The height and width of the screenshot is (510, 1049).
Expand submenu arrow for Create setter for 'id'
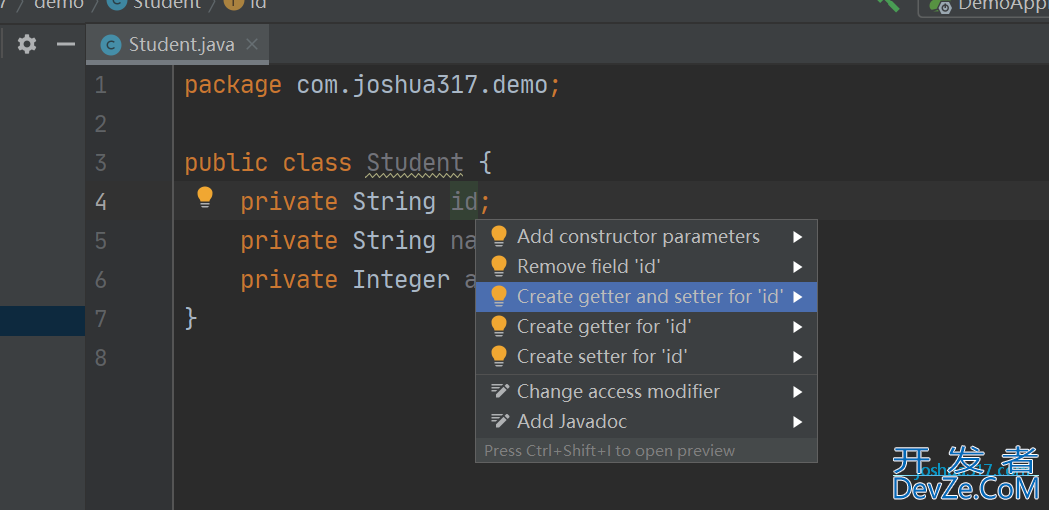(797, 357)
